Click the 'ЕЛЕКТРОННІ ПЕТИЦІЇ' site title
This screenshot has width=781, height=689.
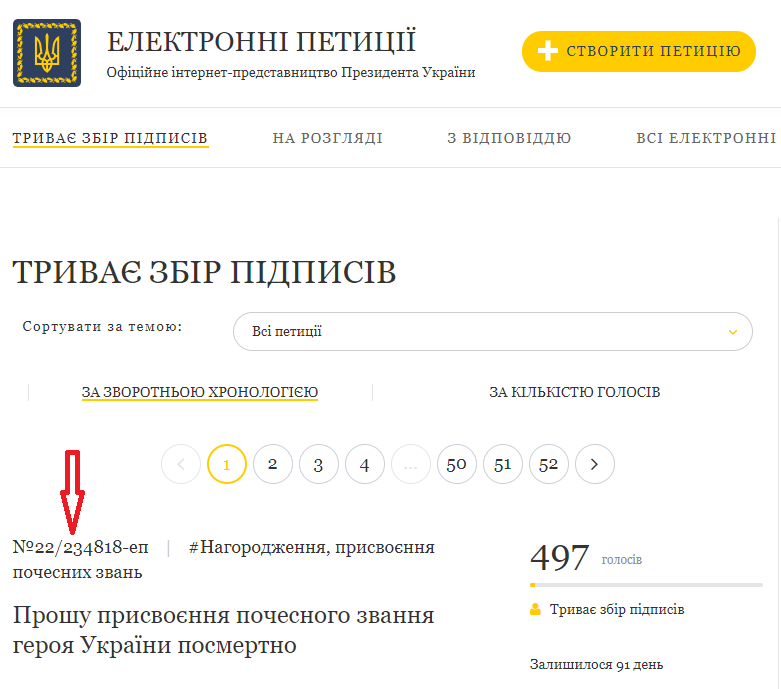261,41
